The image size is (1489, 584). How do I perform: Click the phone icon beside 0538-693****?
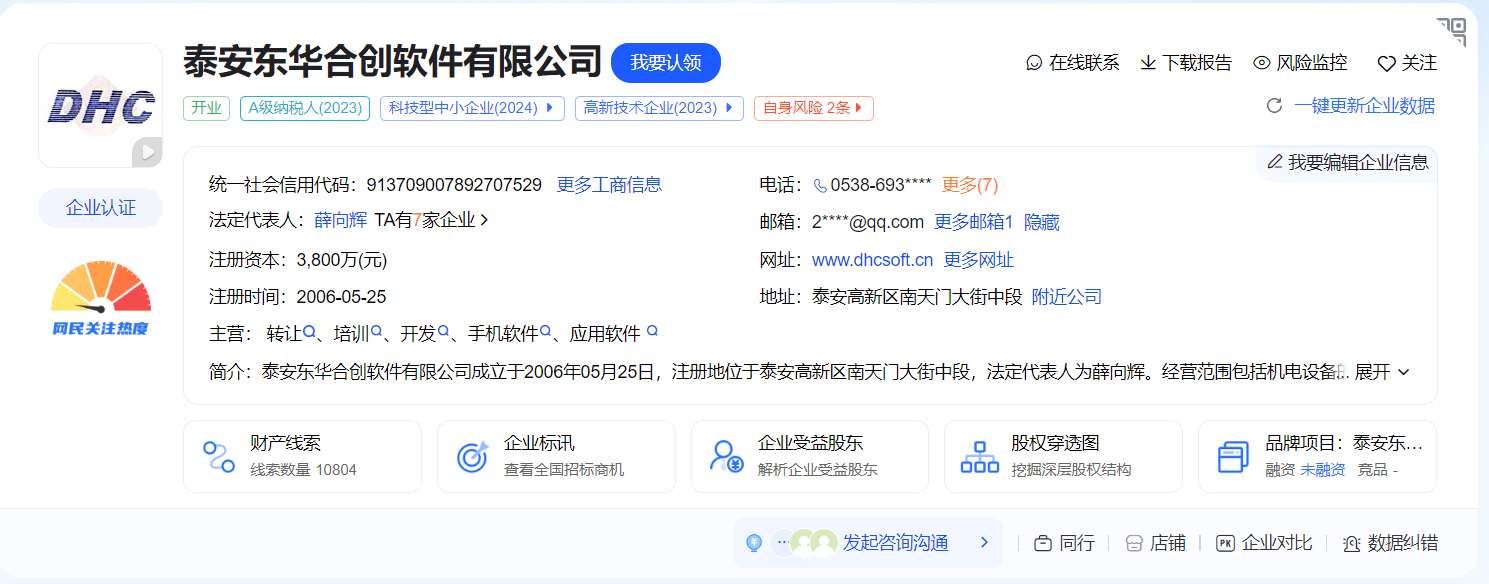click(820, 185)
